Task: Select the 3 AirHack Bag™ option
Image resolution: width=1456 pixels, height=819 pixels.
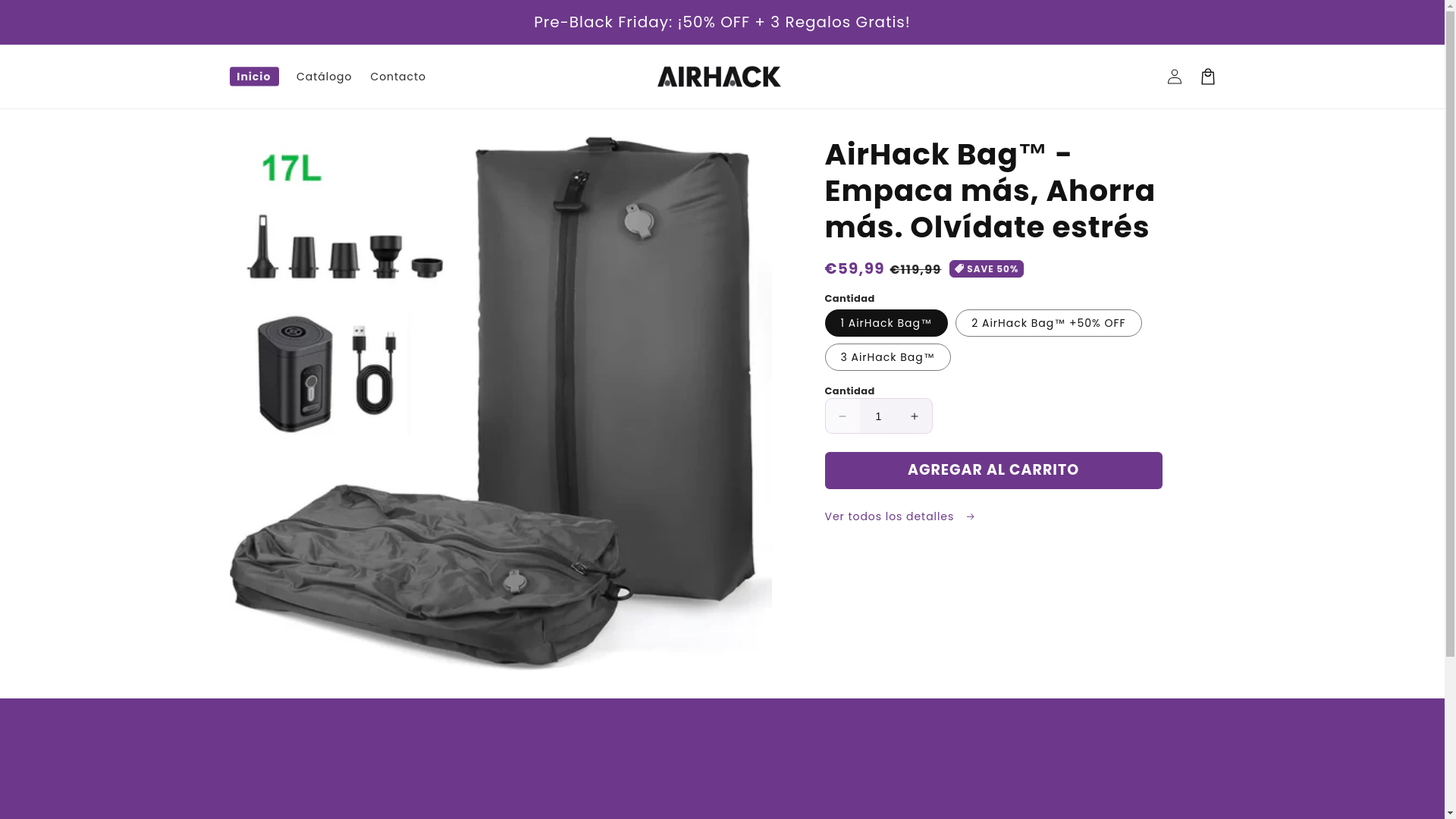Action: tap(887, 357)
